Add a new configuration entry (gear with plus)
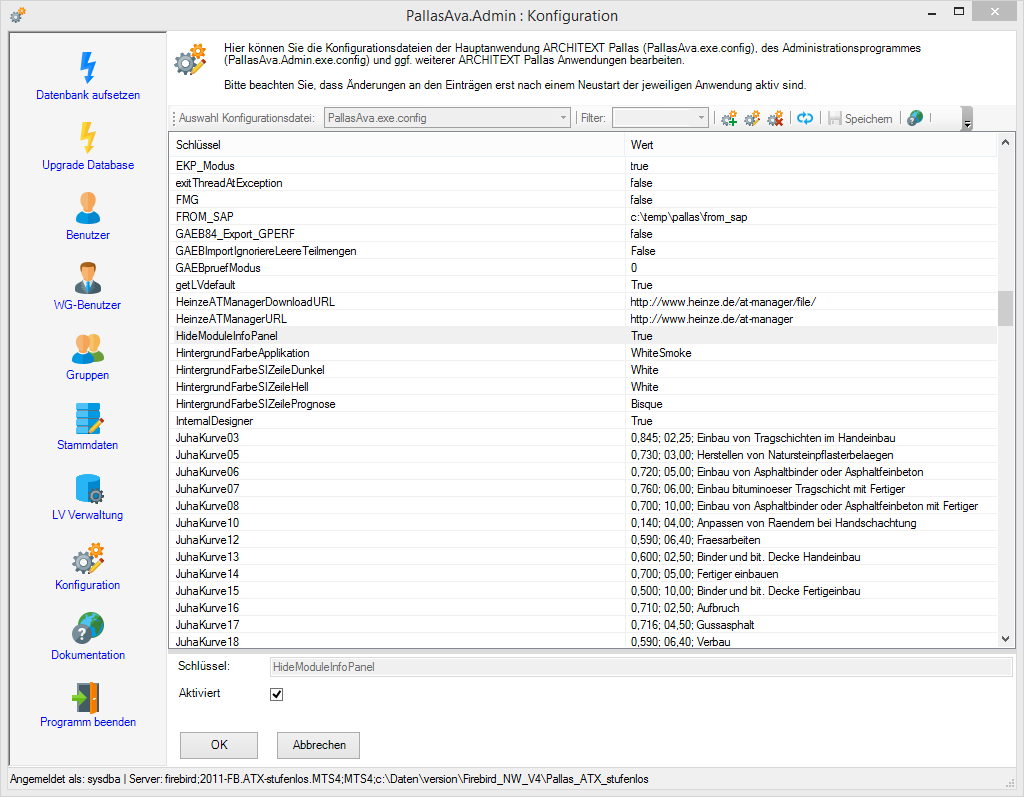Image resolution: width=1024 pixels, height=797 pixels. point(729,118)
